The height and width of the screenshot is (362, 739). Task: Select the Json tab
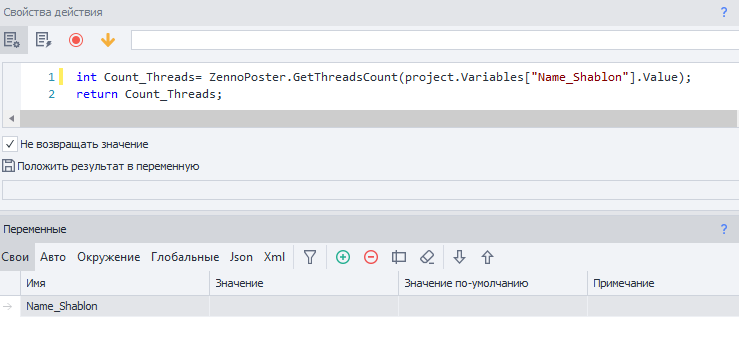point(241,257)
